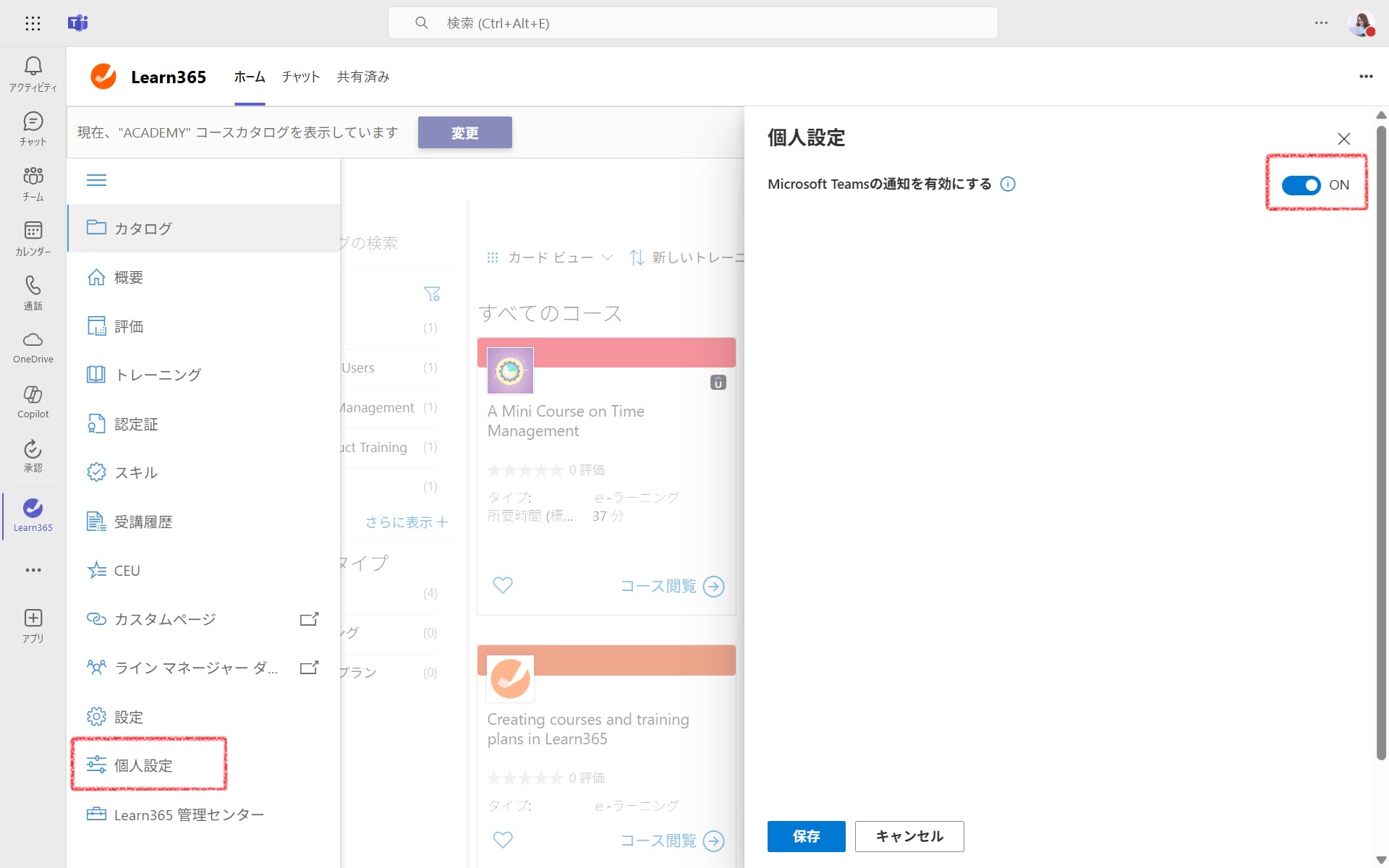Click the filter funnel icon
This screenshot has height=868, width=1389.
click(x=432, y=294)
